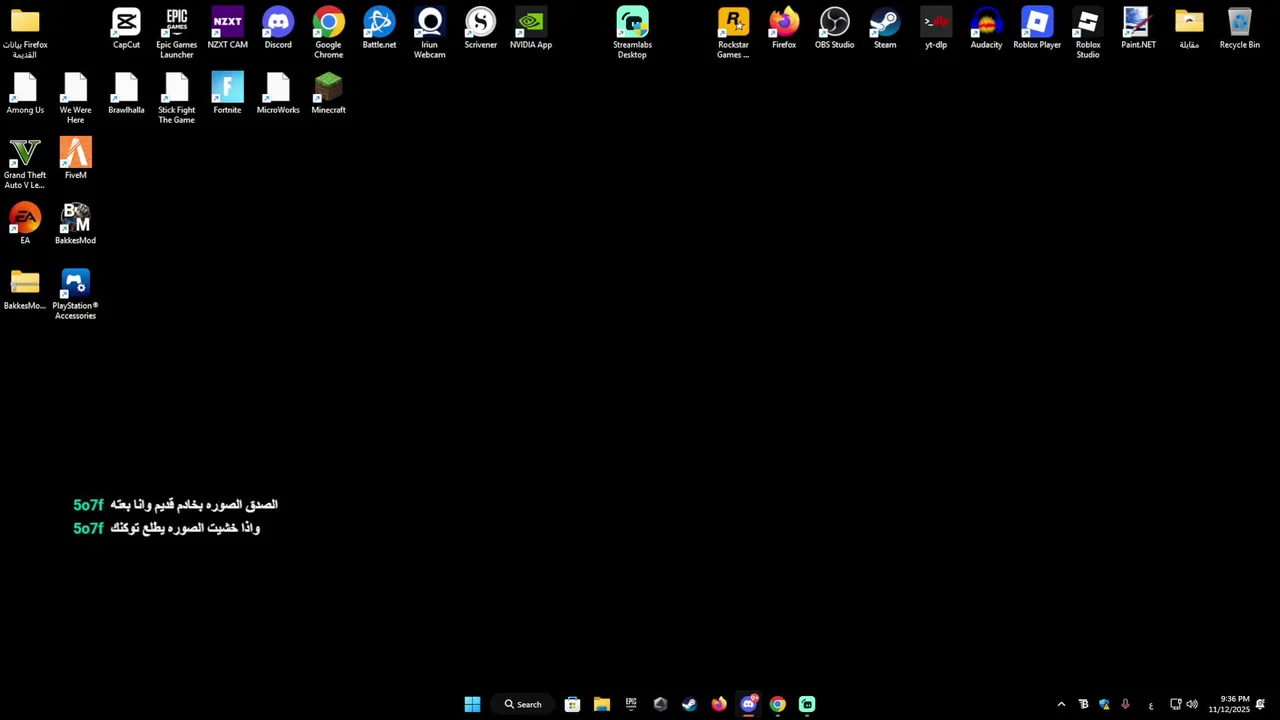
Task: Switch to Streamlabs in taskbar
Action: click(807, 704)
